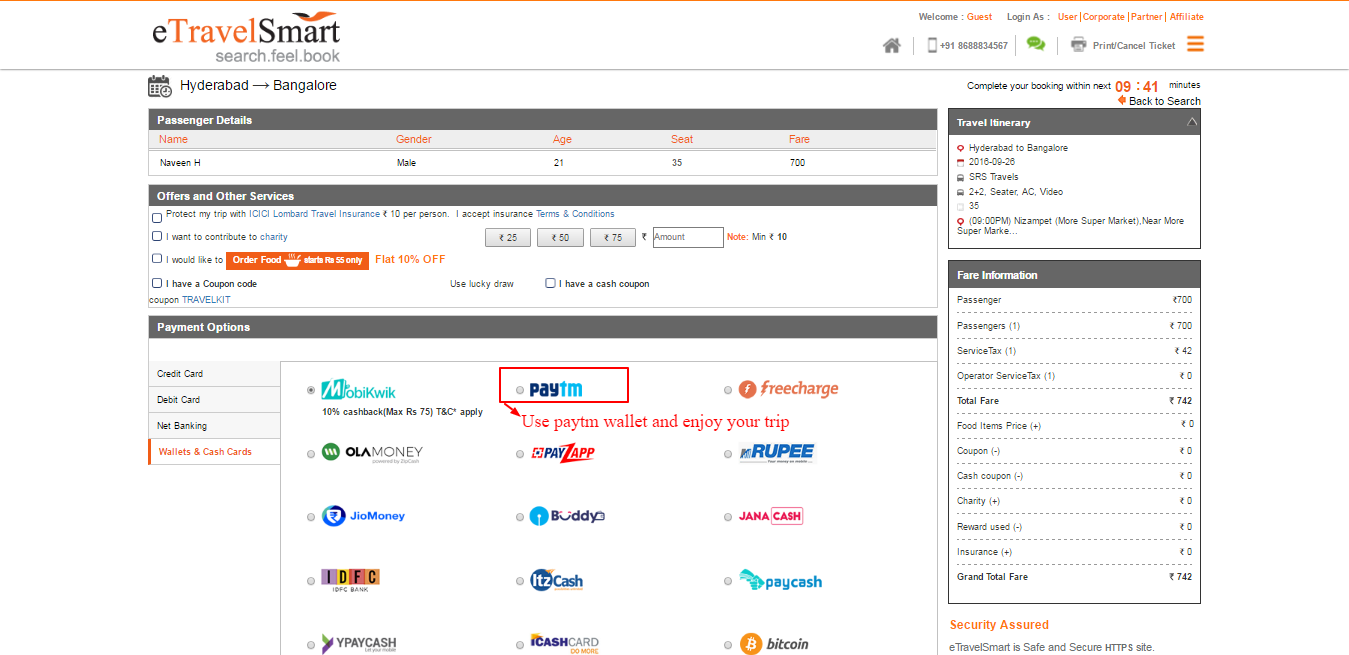Click the TRAVELKIT coupon link
The height and width of the screenshot is (655, 1349).
[206, 300]
